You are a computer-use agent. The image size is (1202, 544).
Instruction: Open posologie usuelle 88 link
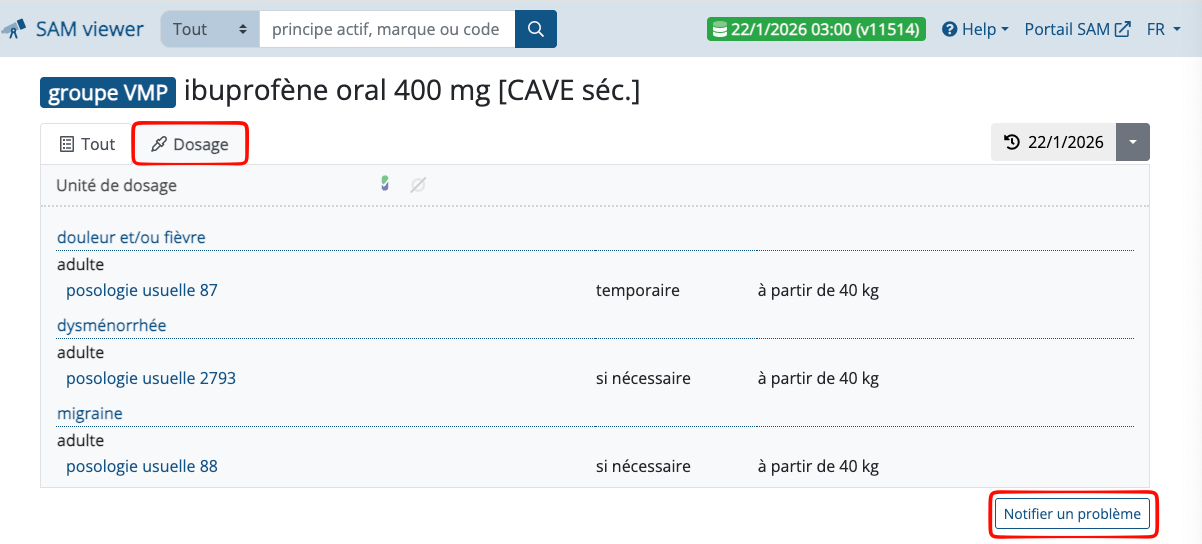coord(141,466)
